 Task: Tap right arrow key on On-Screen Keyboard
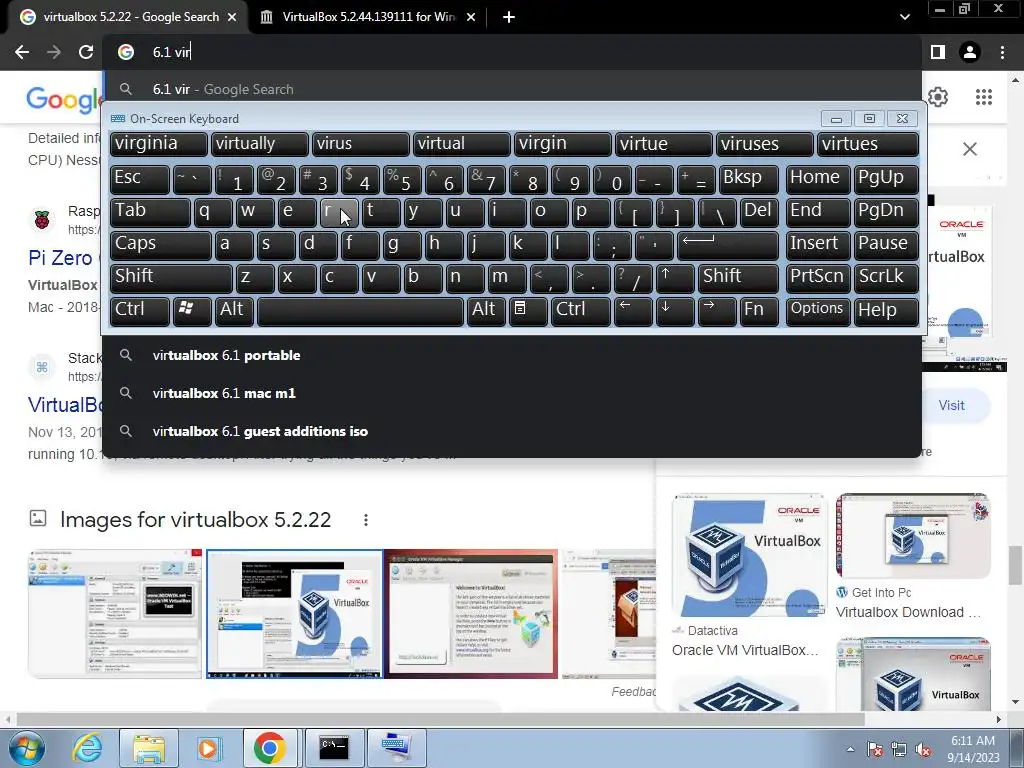tap(717, 311)
